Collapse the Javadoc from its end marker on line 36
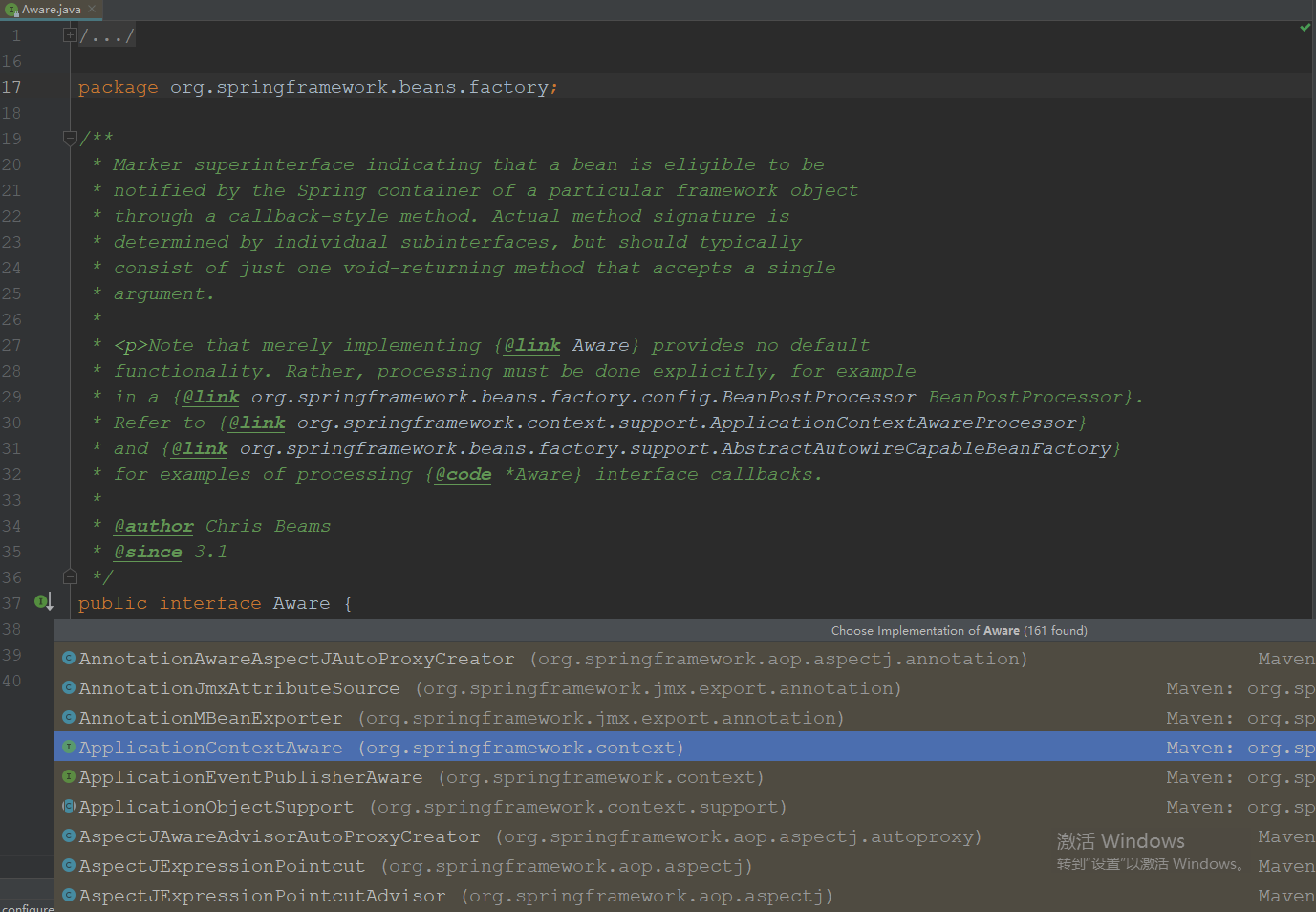Image resolution: width=1316 pixels, height=912 pixels. (x=70, y=576)
